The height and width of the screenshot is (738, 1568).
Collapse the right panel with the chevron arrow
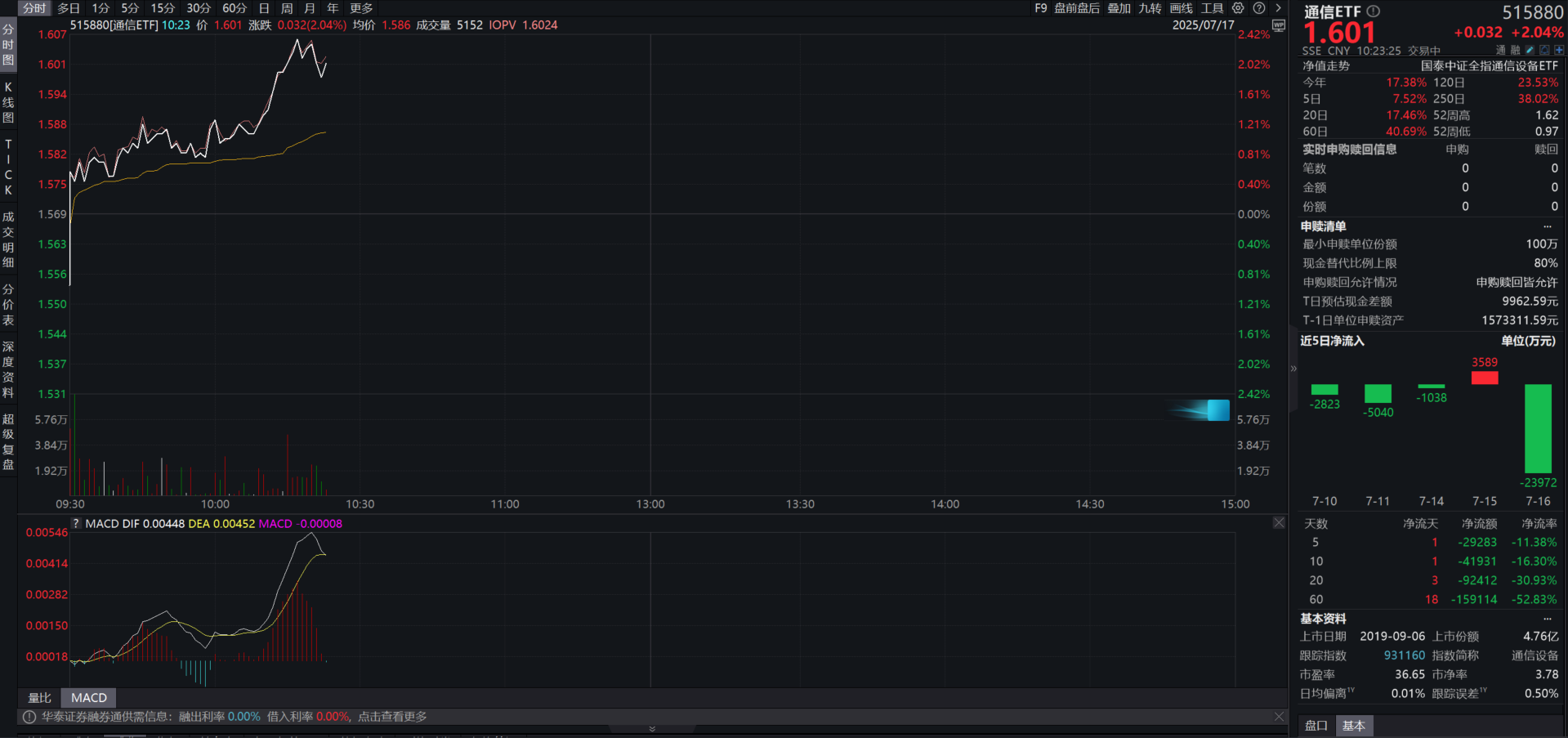(1293, 369)
